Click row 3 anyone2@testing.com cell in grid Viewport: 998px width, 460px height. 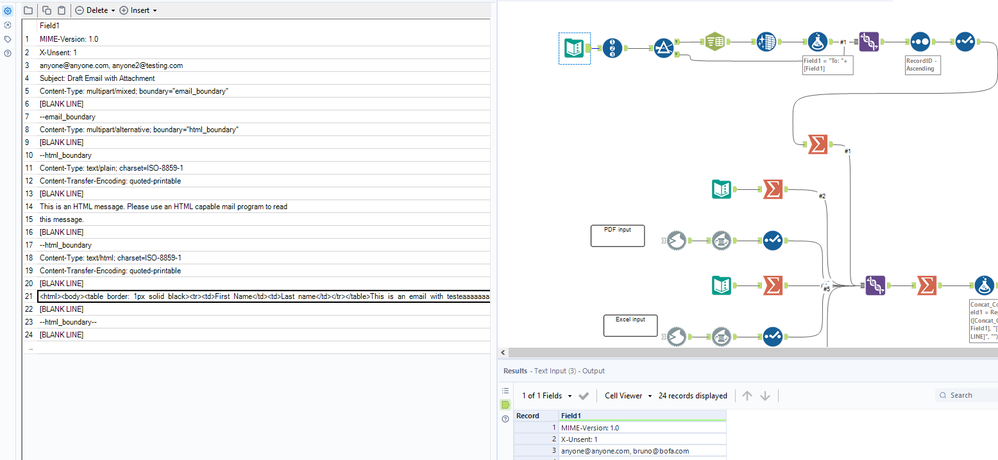[264, 65]
